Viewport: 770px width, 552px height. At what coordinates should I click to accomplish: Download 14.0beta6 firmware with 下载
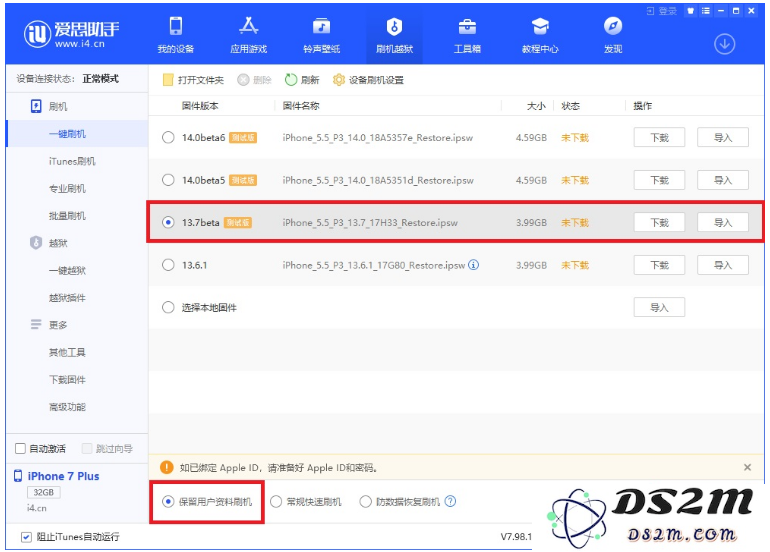point(659,138)
